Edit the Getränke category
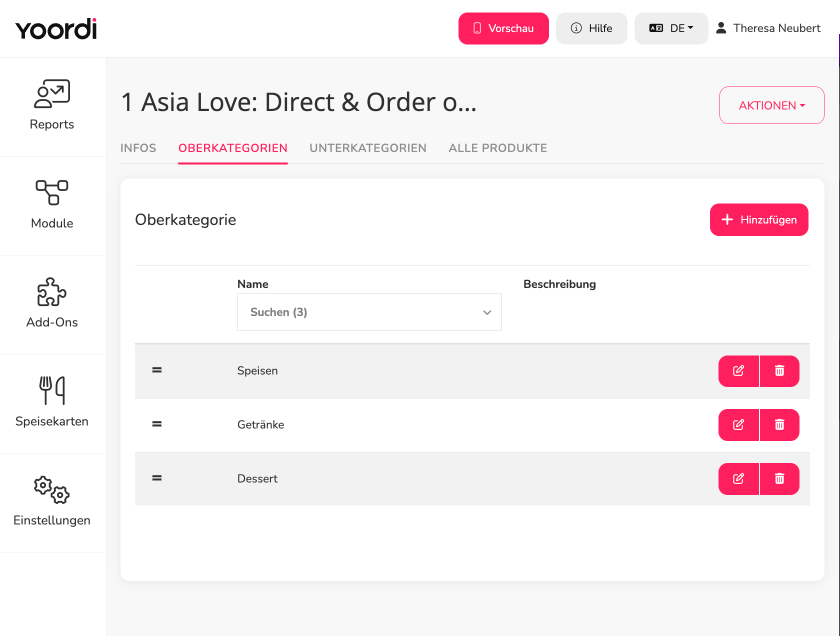Viewport: 840px width, 636px height. (x=738, y=425)
